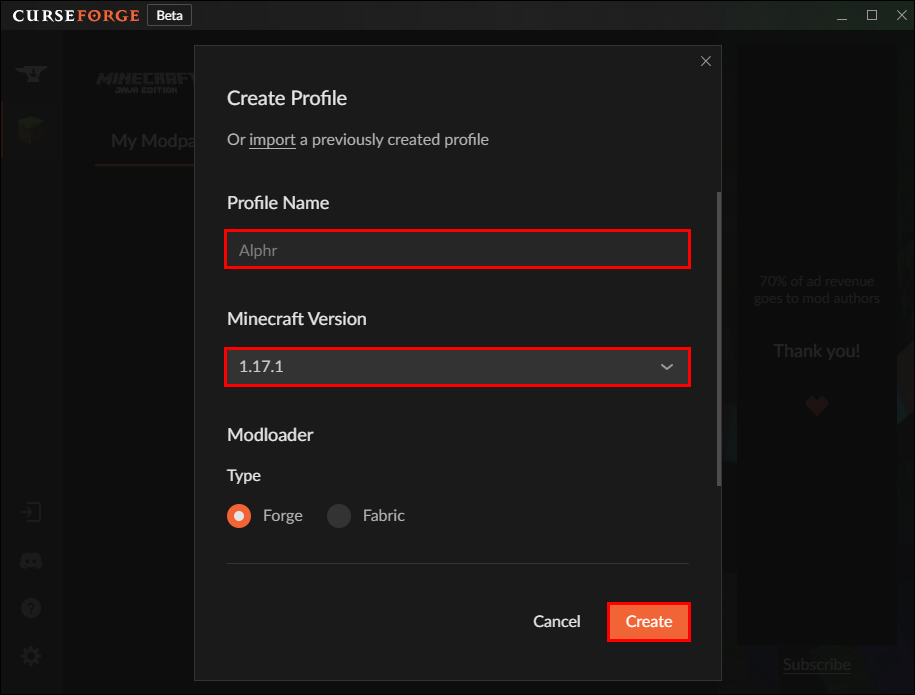The height and width of the screenshot is (695, 915).
Task: Click the dialog's vertical scrollbar
Action: tap(718, 340)
